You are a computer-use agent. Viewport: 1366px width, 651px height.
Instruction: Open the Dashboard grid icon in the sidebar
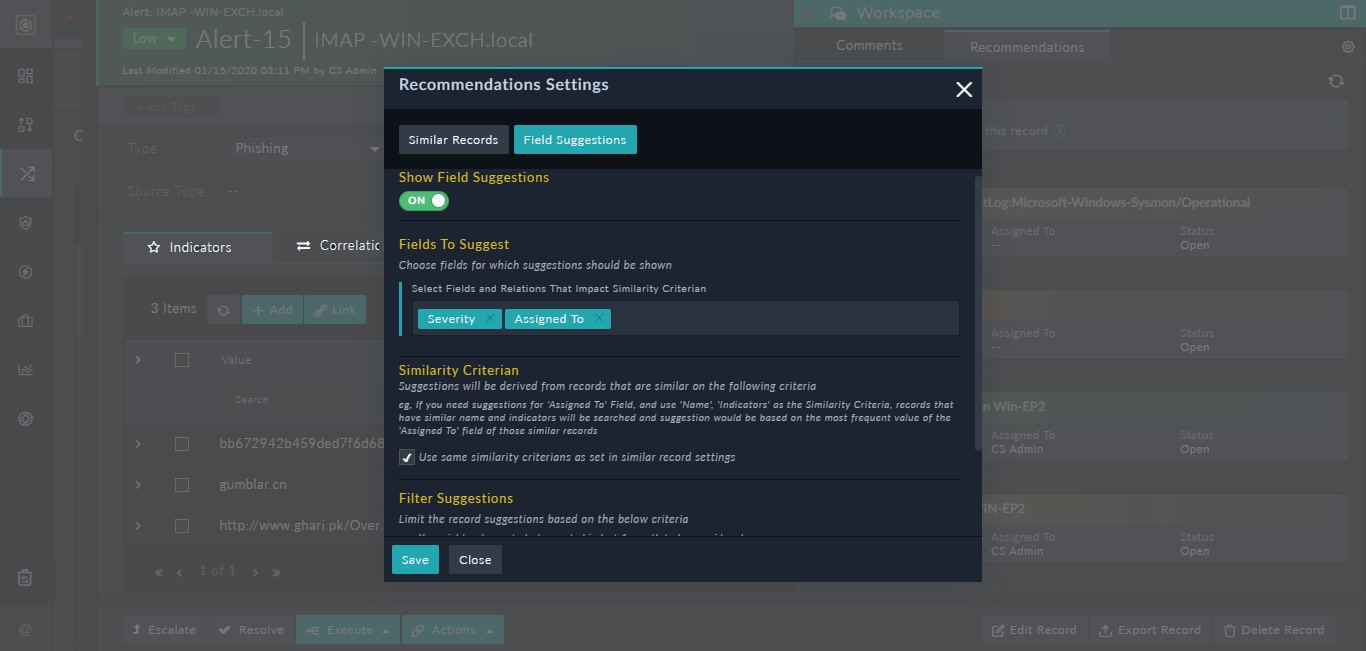25,75
